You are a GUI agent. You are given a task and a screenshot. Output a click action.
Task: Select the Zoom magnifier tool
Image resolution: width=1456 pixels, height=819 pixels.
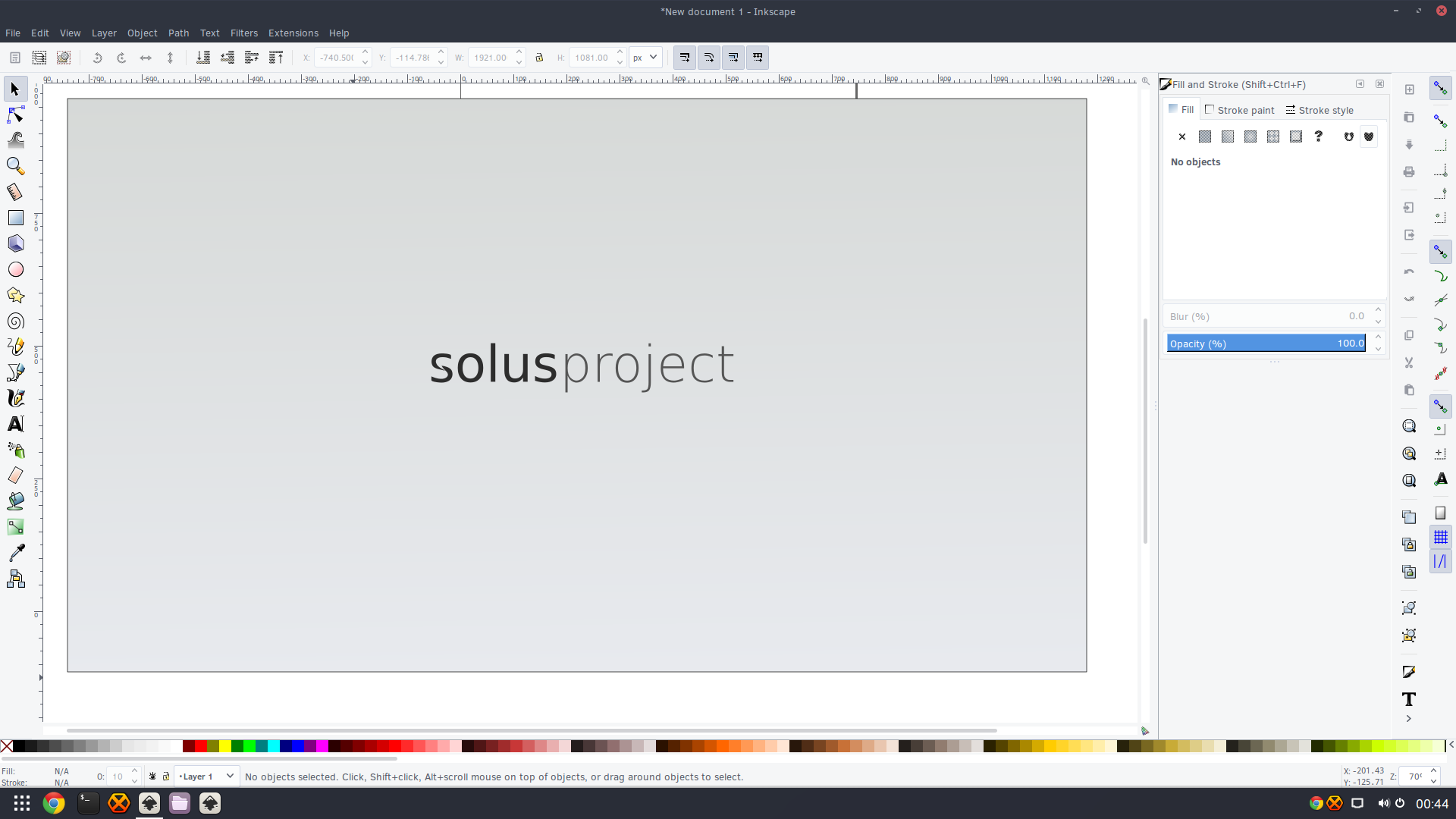(x=15, y=166)
